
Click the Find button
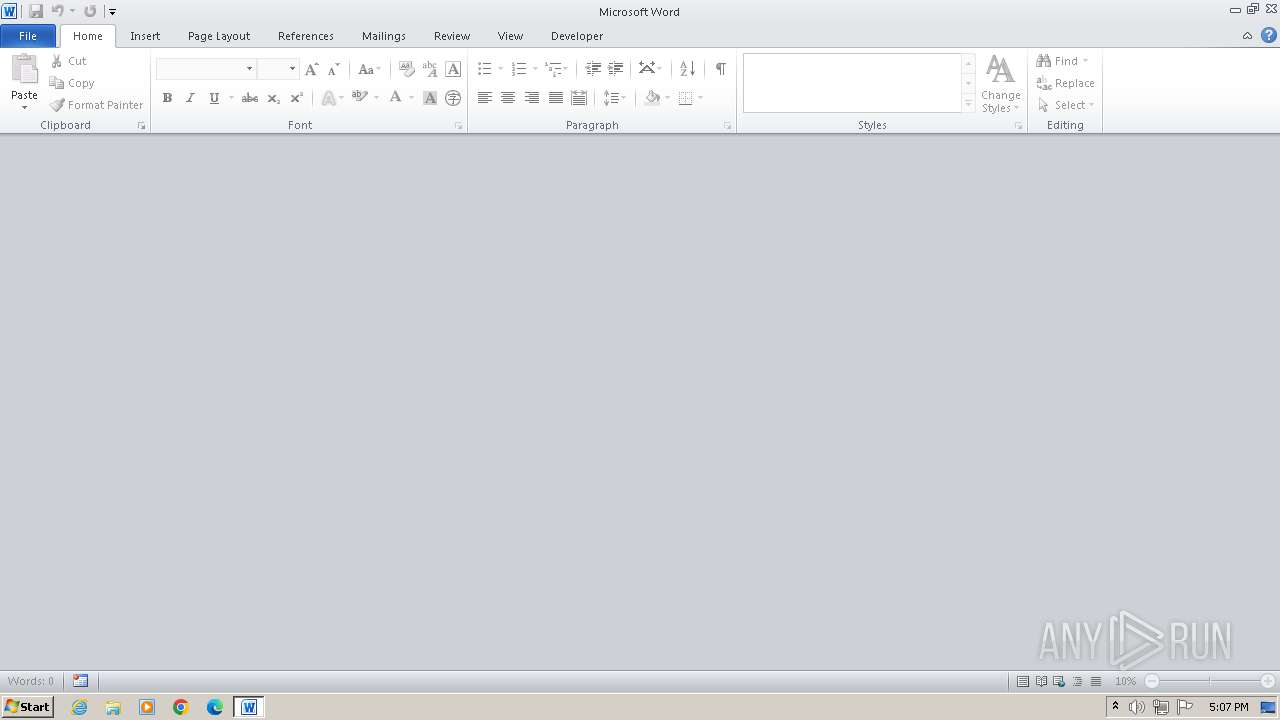(x=1062, y=61)
